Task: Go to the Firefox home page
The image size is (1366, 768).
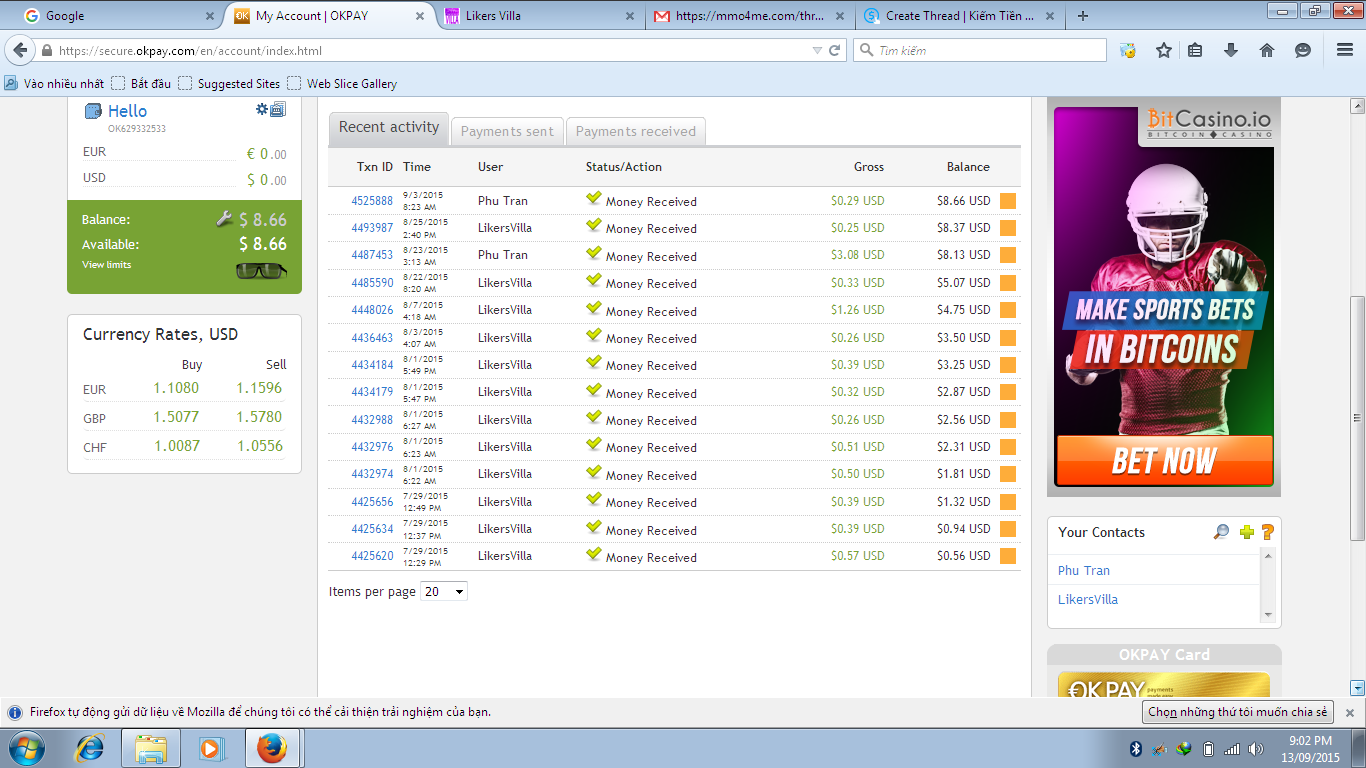Action: point(1267,50)
